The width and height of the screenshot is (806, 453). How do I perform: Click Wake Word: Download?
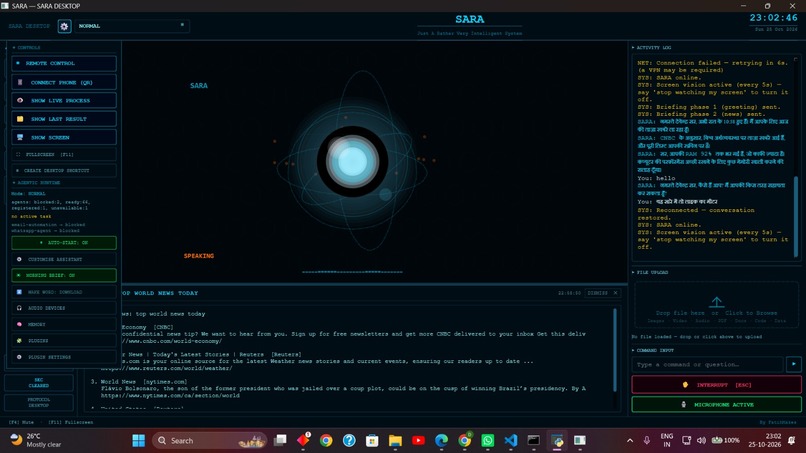64,292
